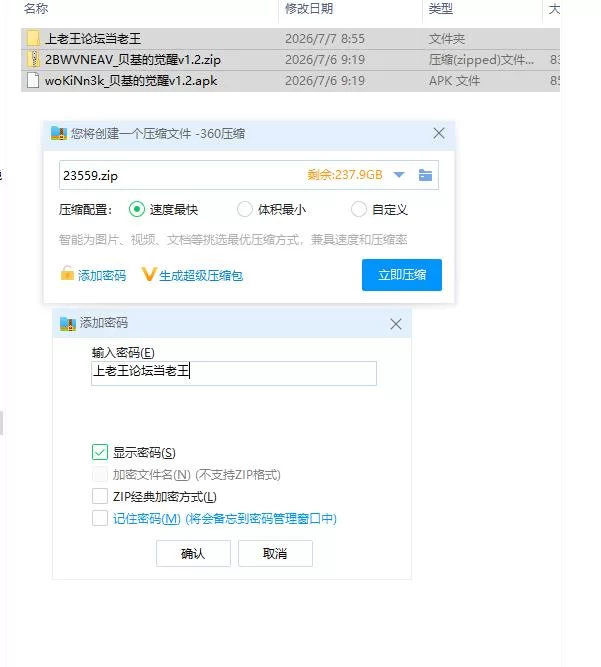Check the 记住密码(M) box
This screenshot has height=667, width=601.
[x=100, y=518]
